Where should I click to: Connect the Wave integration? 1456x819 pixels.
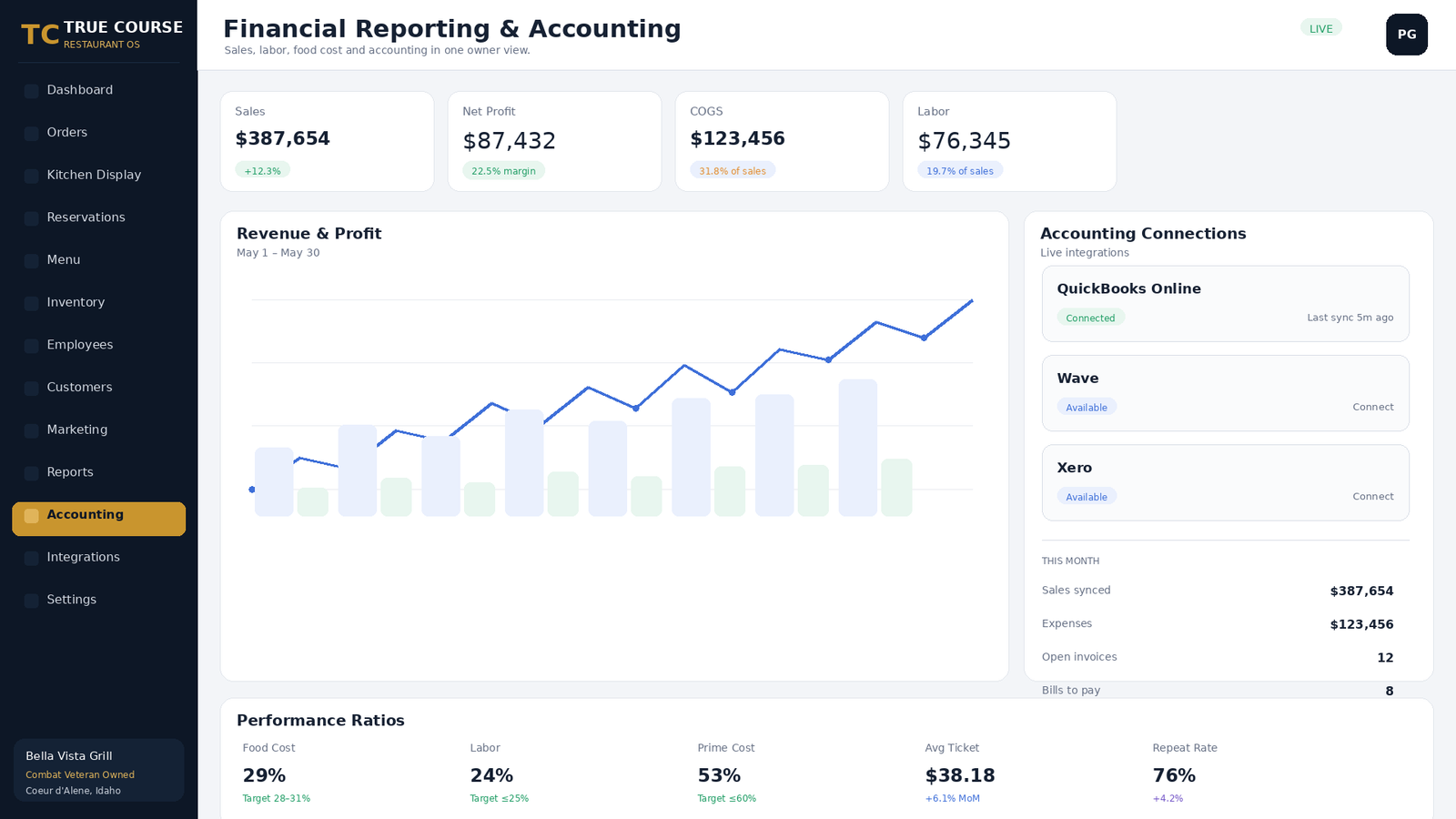(1372, 407)
